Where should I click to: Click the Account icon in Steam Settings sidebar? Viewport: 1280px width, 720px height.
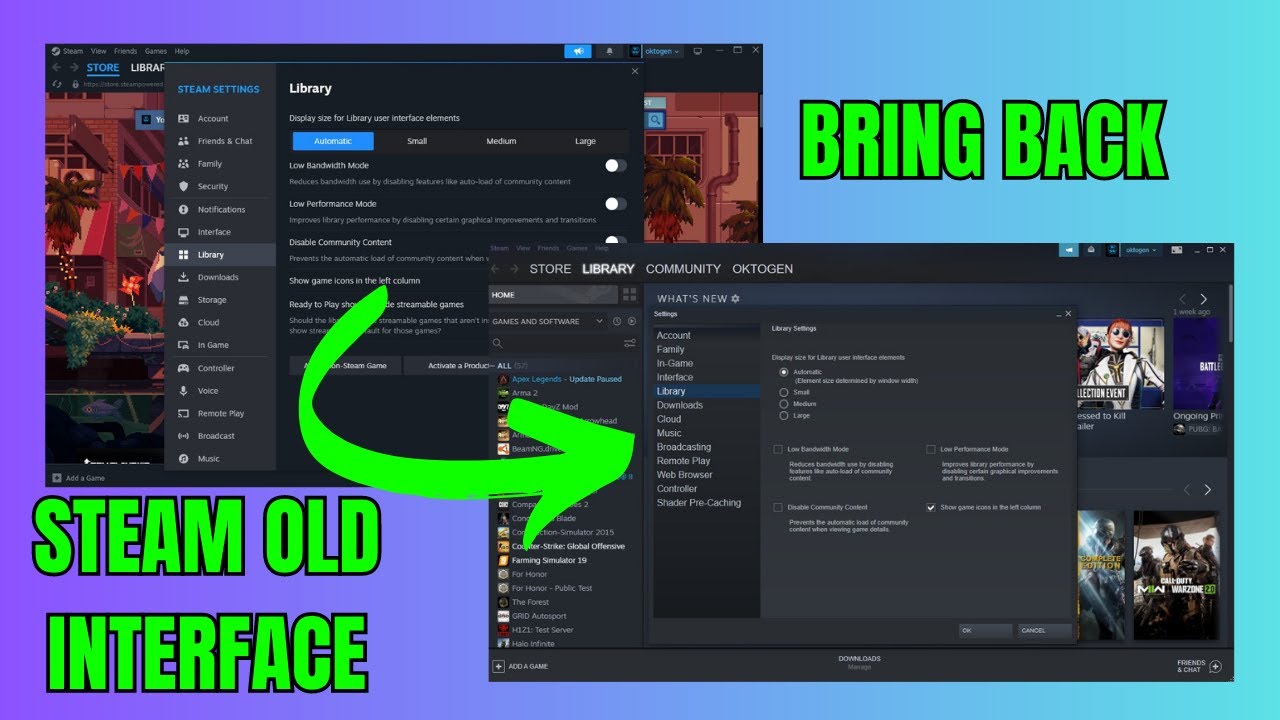[x=184, y=119]
